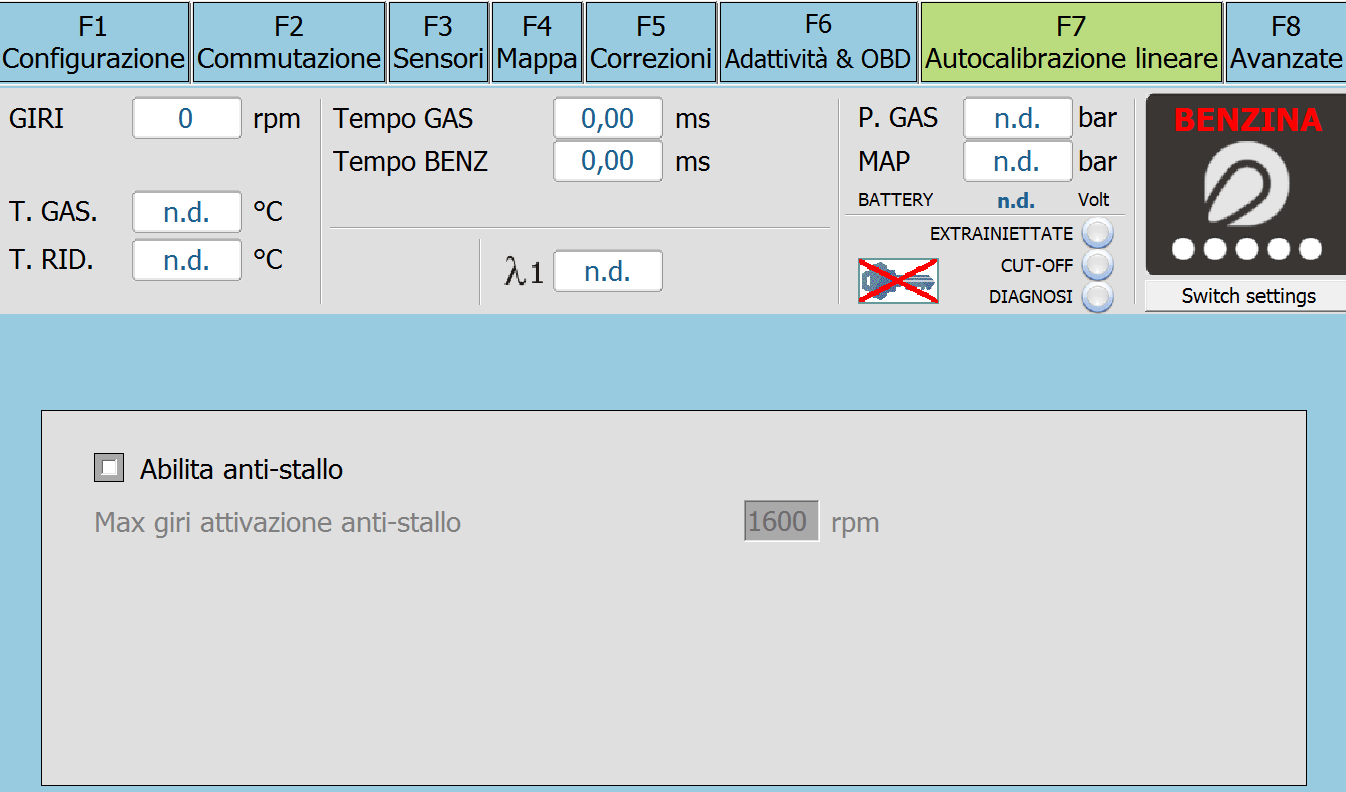Click the Max giri anti-stallo rpm field
Viewport: 1346px width, 792px height.
(781, 521)
